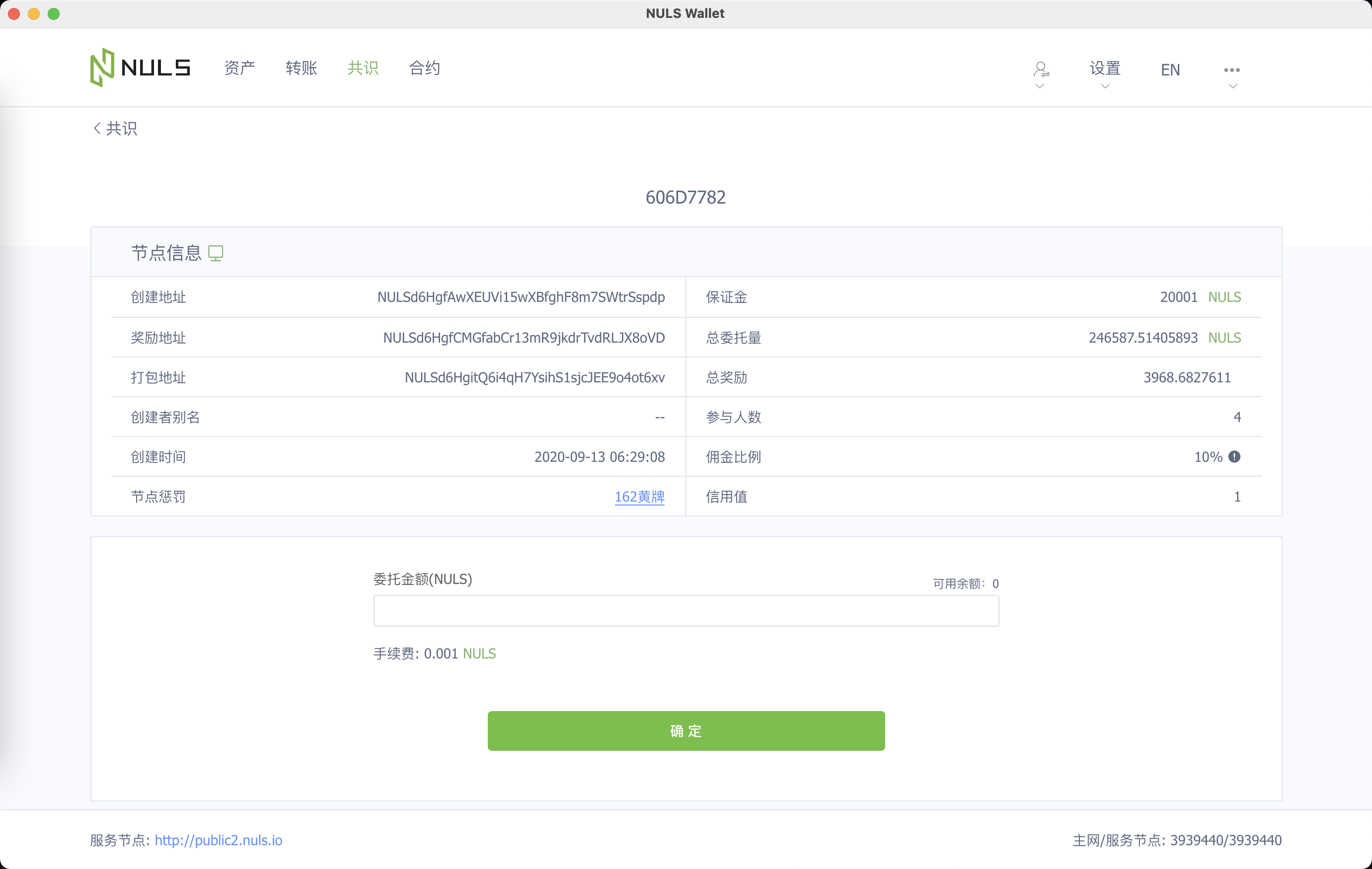The height and width of the screenshot is (869, 1372).
Task: Click the node info monitor icon
Action: point(216,253)
